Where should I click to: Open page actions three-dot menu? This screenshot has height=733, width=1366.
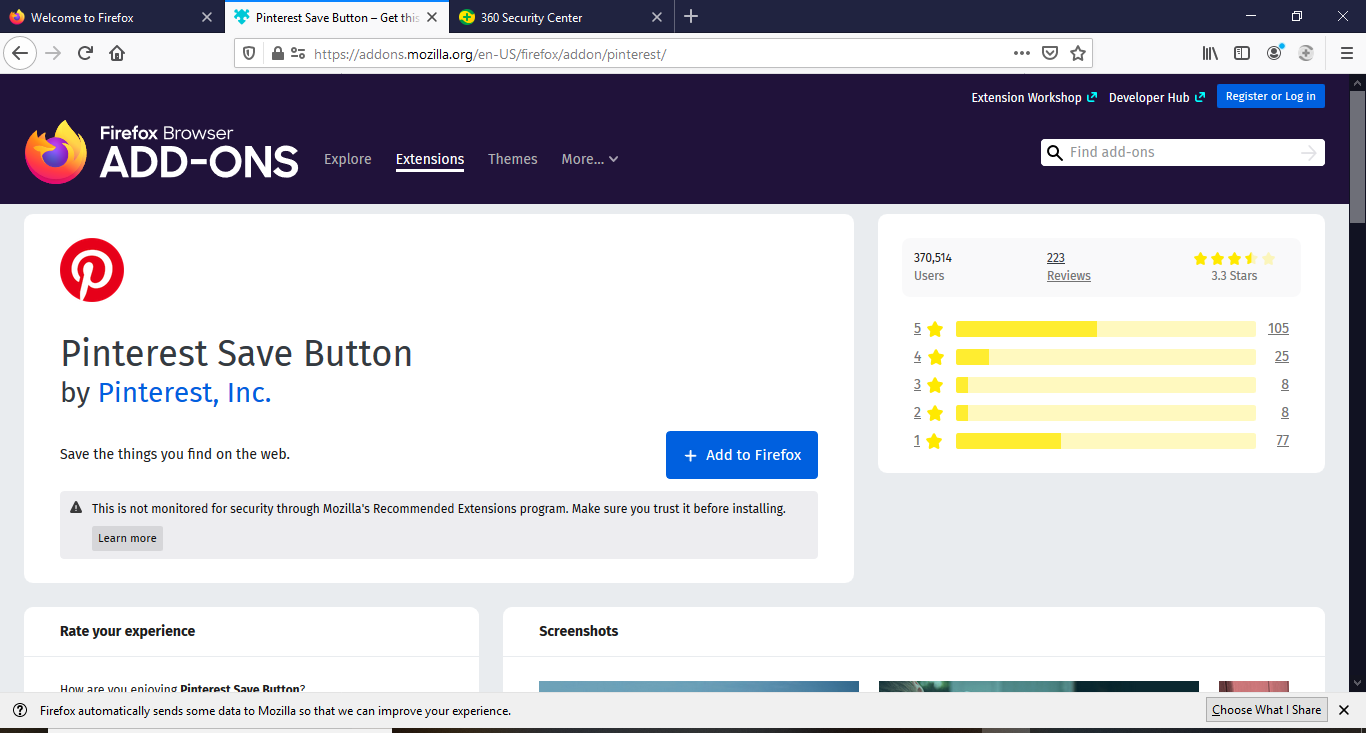point(1021,54)
